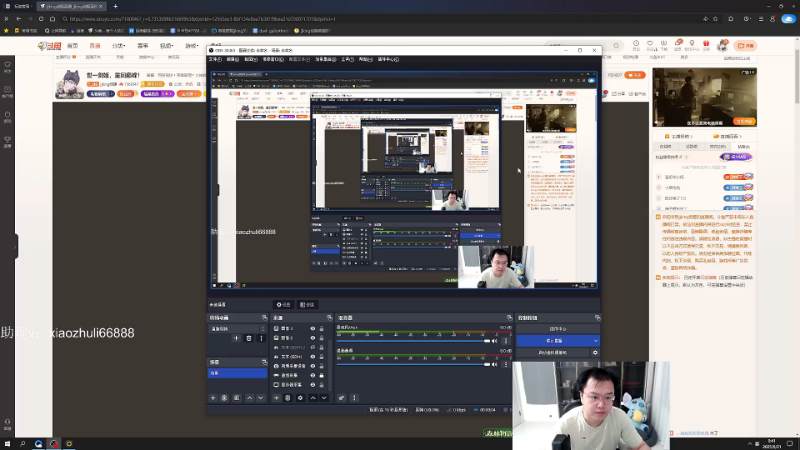Add a new source with plus icon

pyautogui.click(x=276, y=398)
